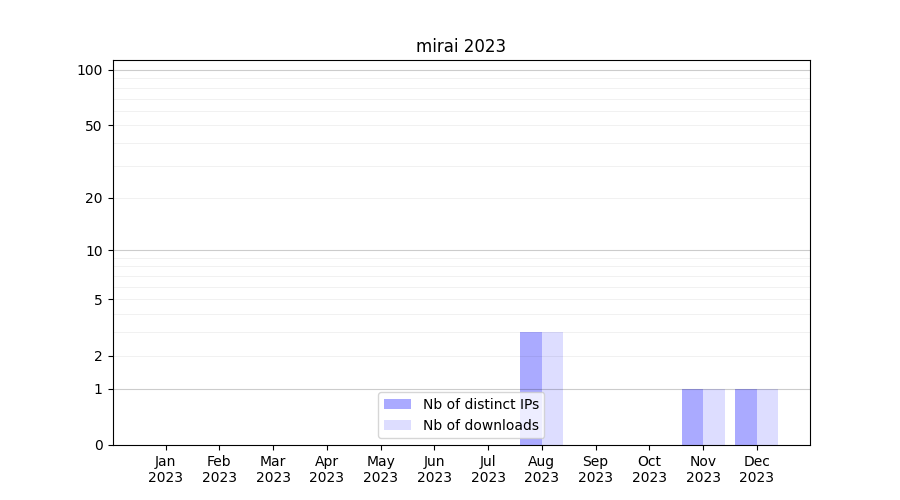Click the 50 y-axis tick label
900x500 pixels.
click(94, 126)
